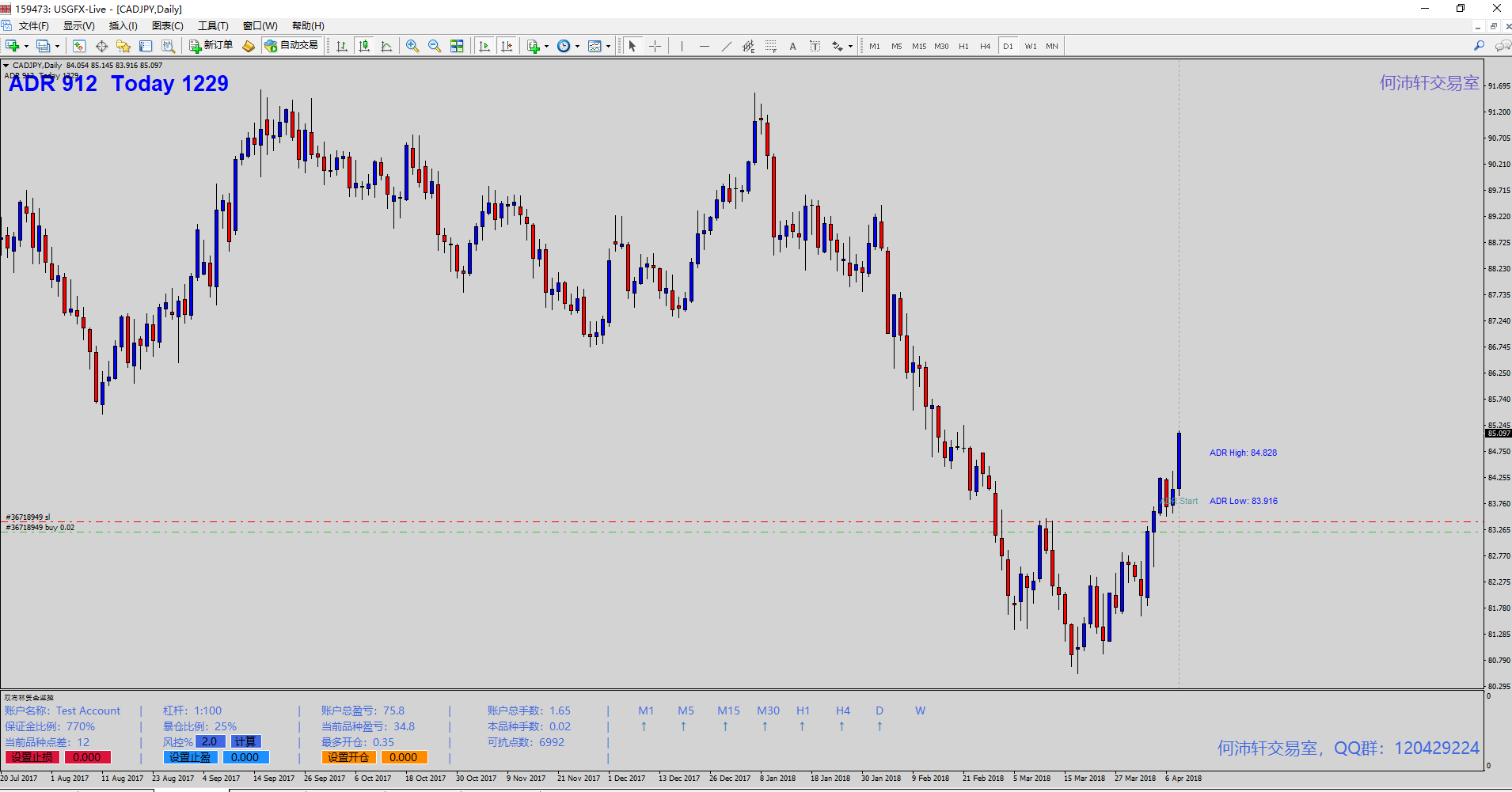Image resolution: width=1512 pixels, height=792 pixels.
Task: Click the 新订单 new order button
Action: pyautogui.click(x=211, y=46)
